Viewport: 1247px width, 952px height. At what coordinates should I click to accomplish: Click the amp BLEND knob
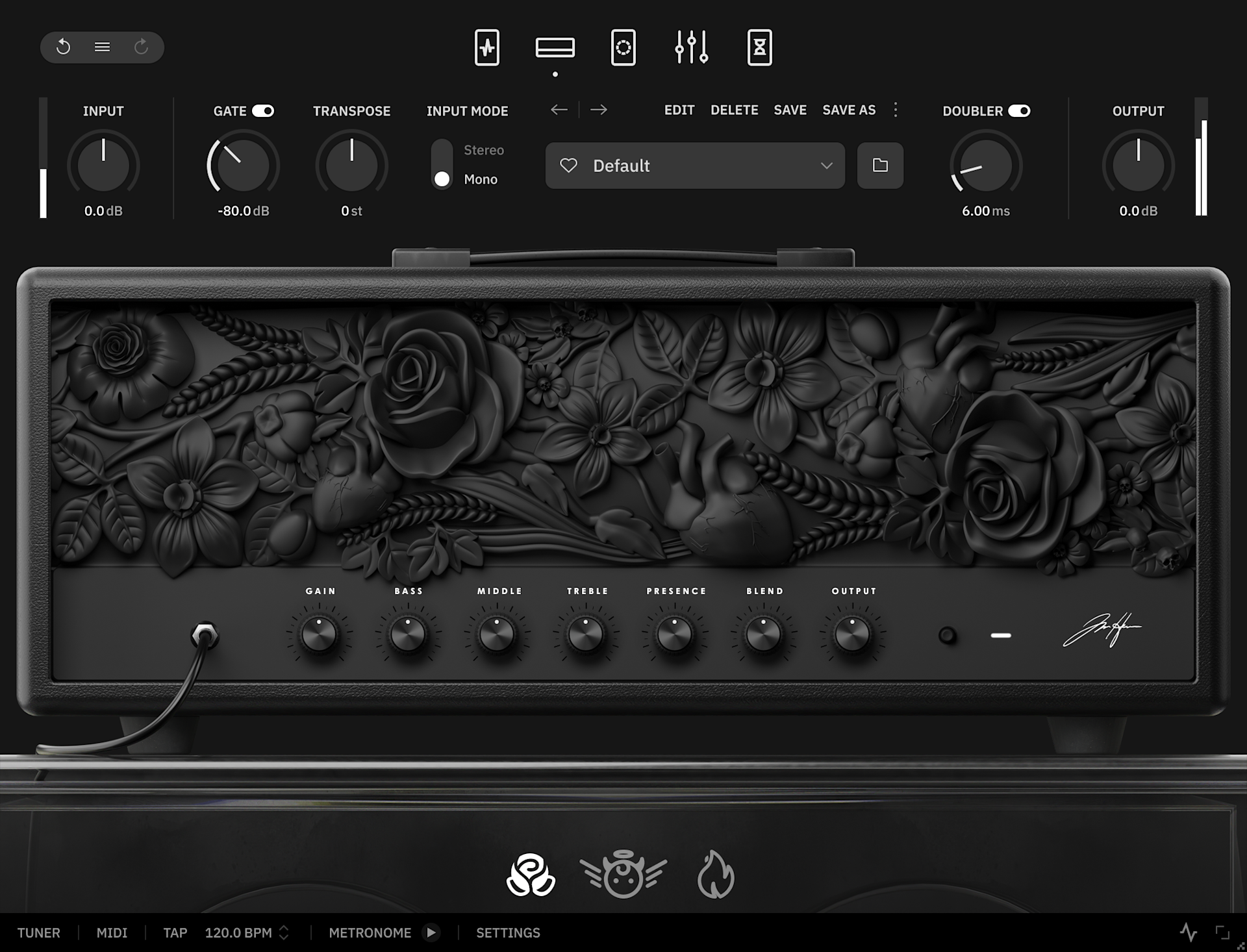point(764,634)
